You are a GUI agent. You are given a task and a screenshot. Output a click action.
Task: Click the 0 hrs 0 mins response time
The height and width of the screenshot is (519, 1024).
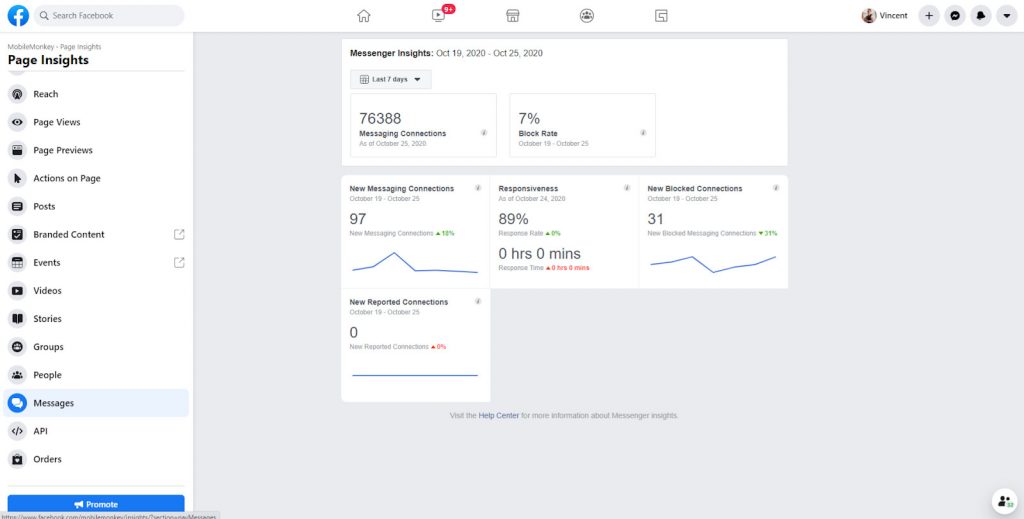point(539,253)
